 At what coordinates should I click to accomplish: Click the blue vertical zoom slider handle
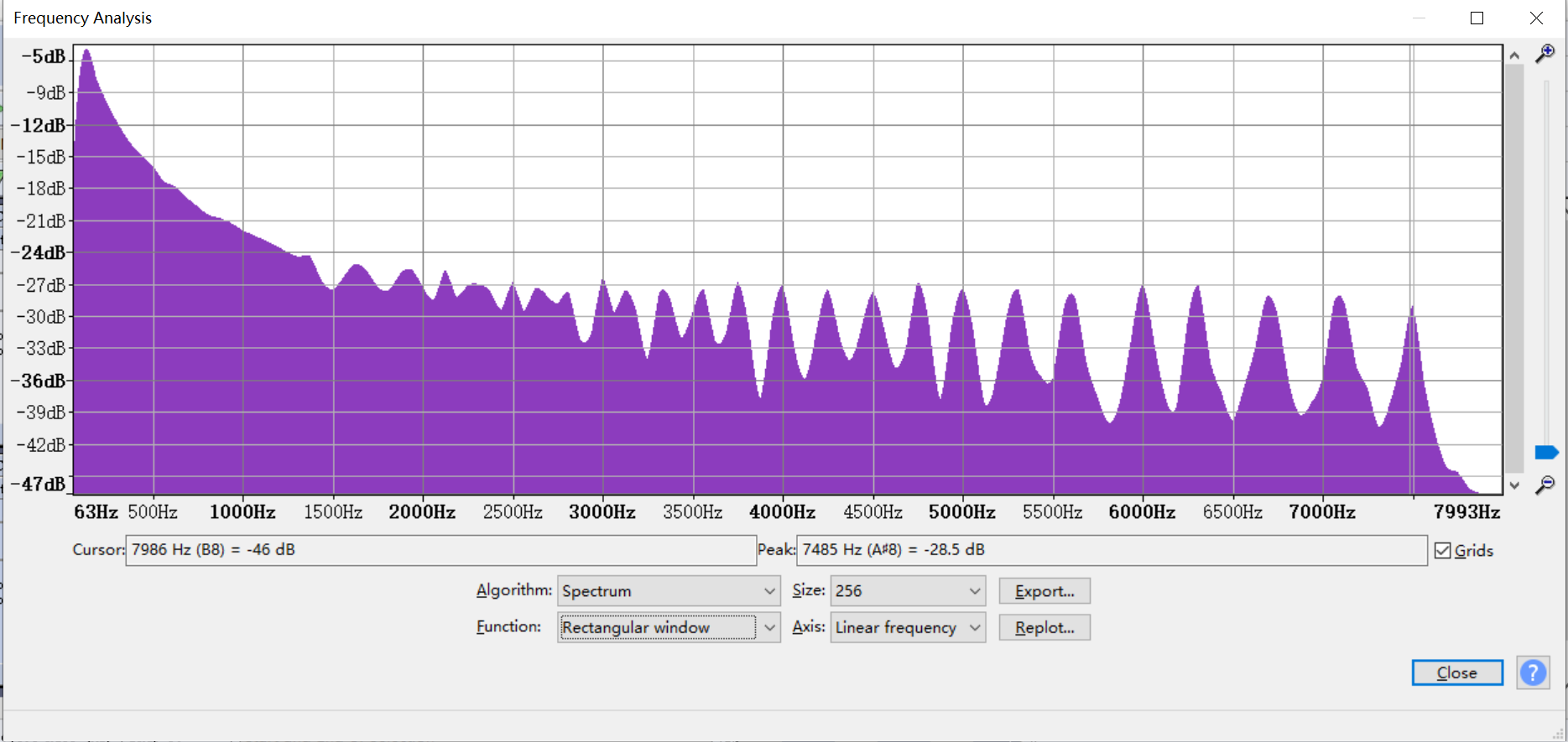point(1545,453)
